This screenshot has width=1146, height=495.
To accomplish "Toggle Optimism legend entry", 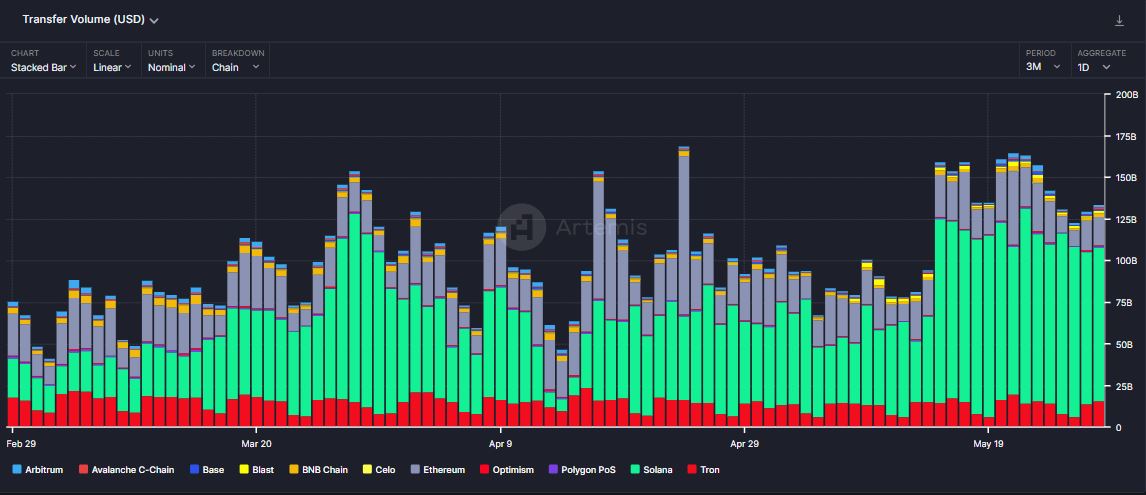I will tap(506, 469).
